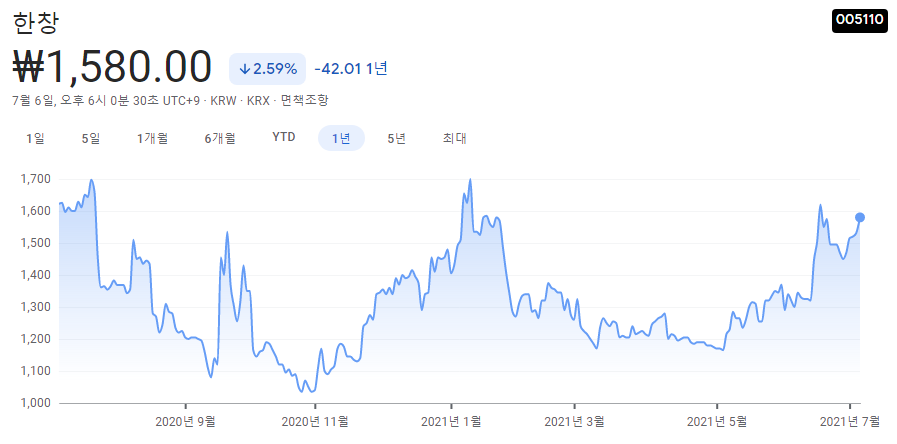Select the 1일 time range tab
Screen dimensions: 897x444
coord(35,138)
